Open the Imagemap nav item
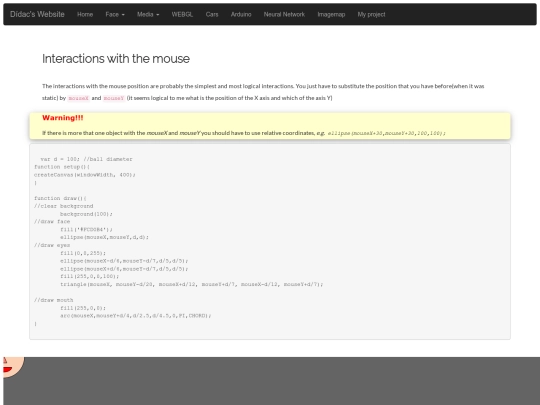The width and height of the screenshot is (540, 405). (331, 14)
